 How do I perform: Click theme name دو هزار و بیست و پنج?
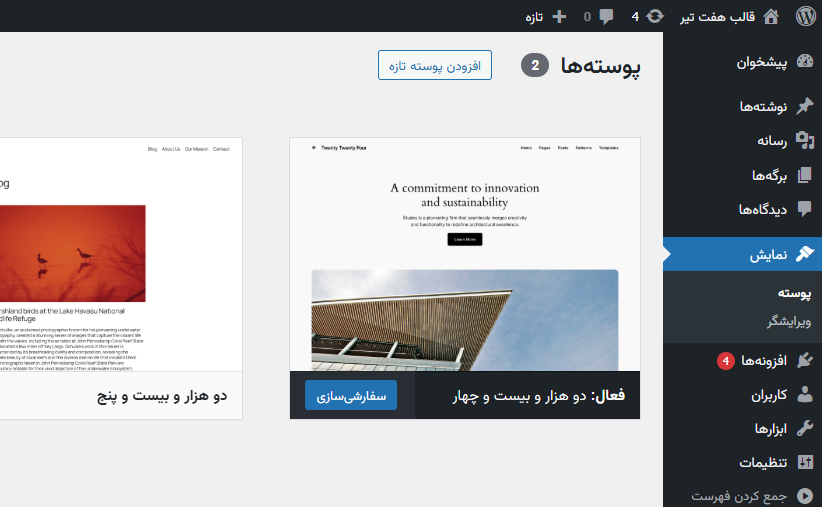(162, 396)
